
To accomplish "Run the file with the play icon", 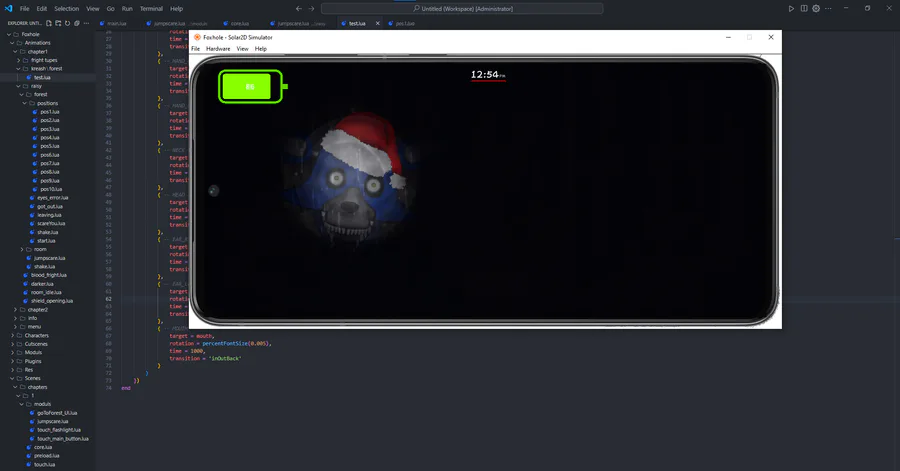I will pyautogui.click(x=791, y=9).
